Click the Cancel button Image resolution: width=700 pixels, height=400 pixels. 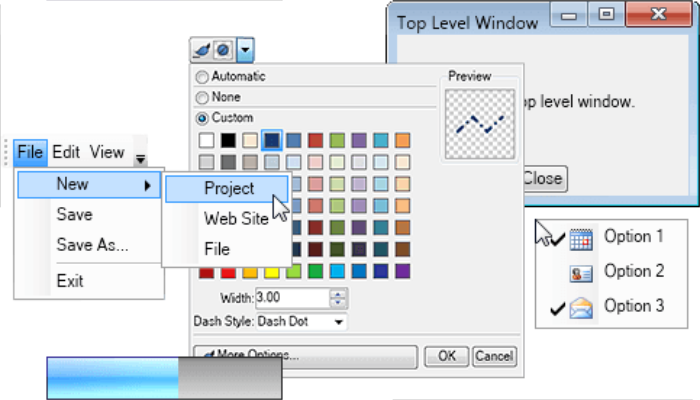494,356
